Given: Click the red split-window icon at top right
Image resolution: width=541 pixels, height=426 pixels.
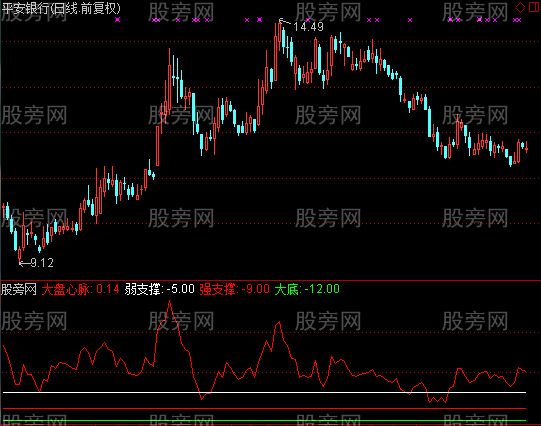Looking at the screenshot, I should (x=534, y=7).
